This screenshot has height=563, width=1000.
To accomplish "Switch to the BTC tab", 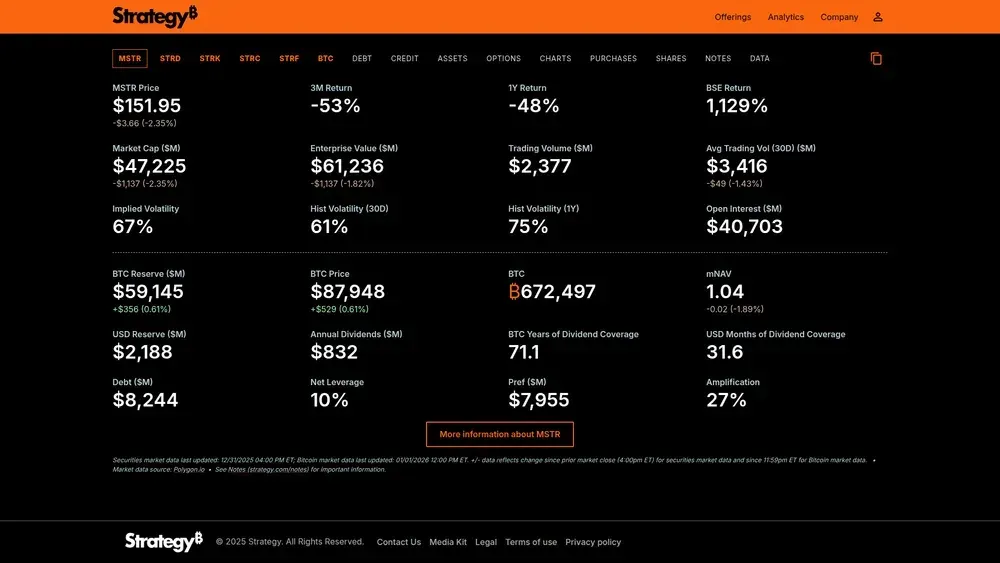I will click(325, 59).
